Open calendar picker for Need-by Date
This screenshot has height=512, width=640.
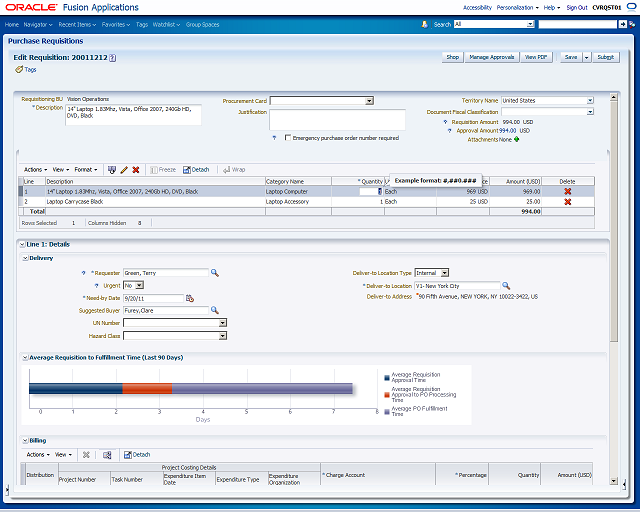190,298
